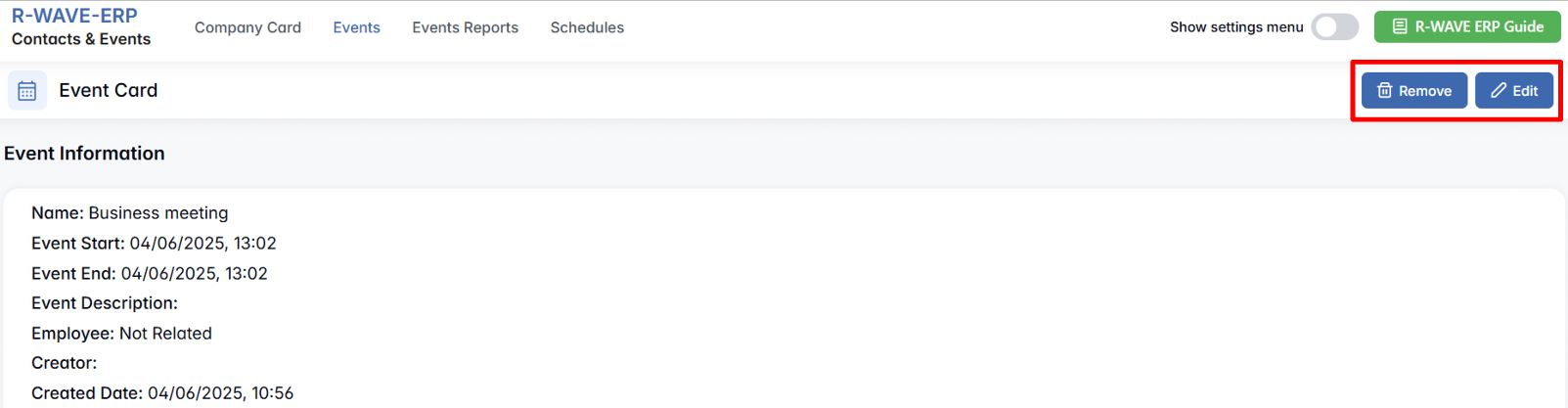Select the Event Card page title

click(x=108, y=90)
